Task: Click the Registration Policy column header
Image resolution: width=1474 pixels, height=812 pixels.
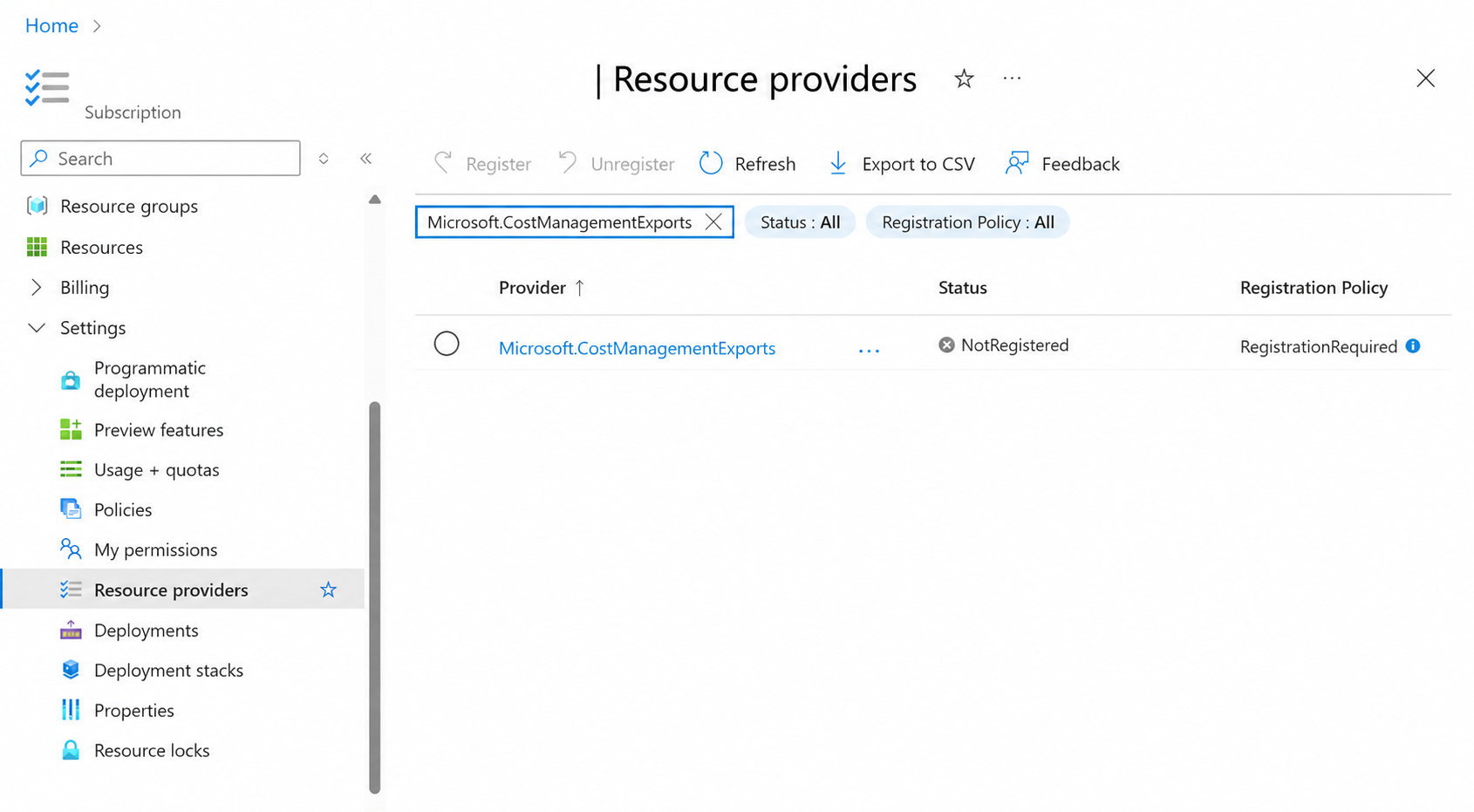Action: point(1314,288)
